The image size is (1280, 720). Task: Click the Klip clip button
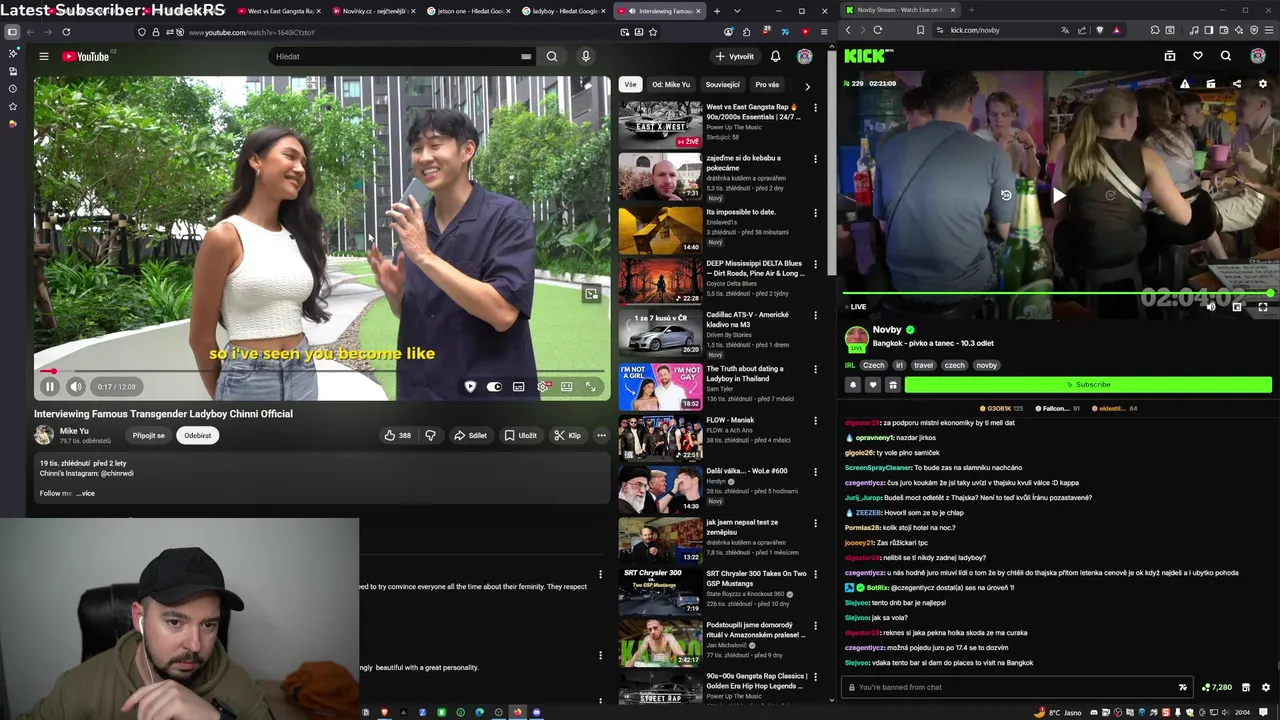567,435
